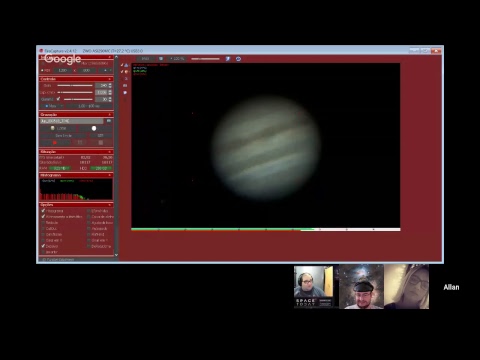Start recording with the red record button
This screenshot has width=480, height=360.
click(x=55, y=143)
